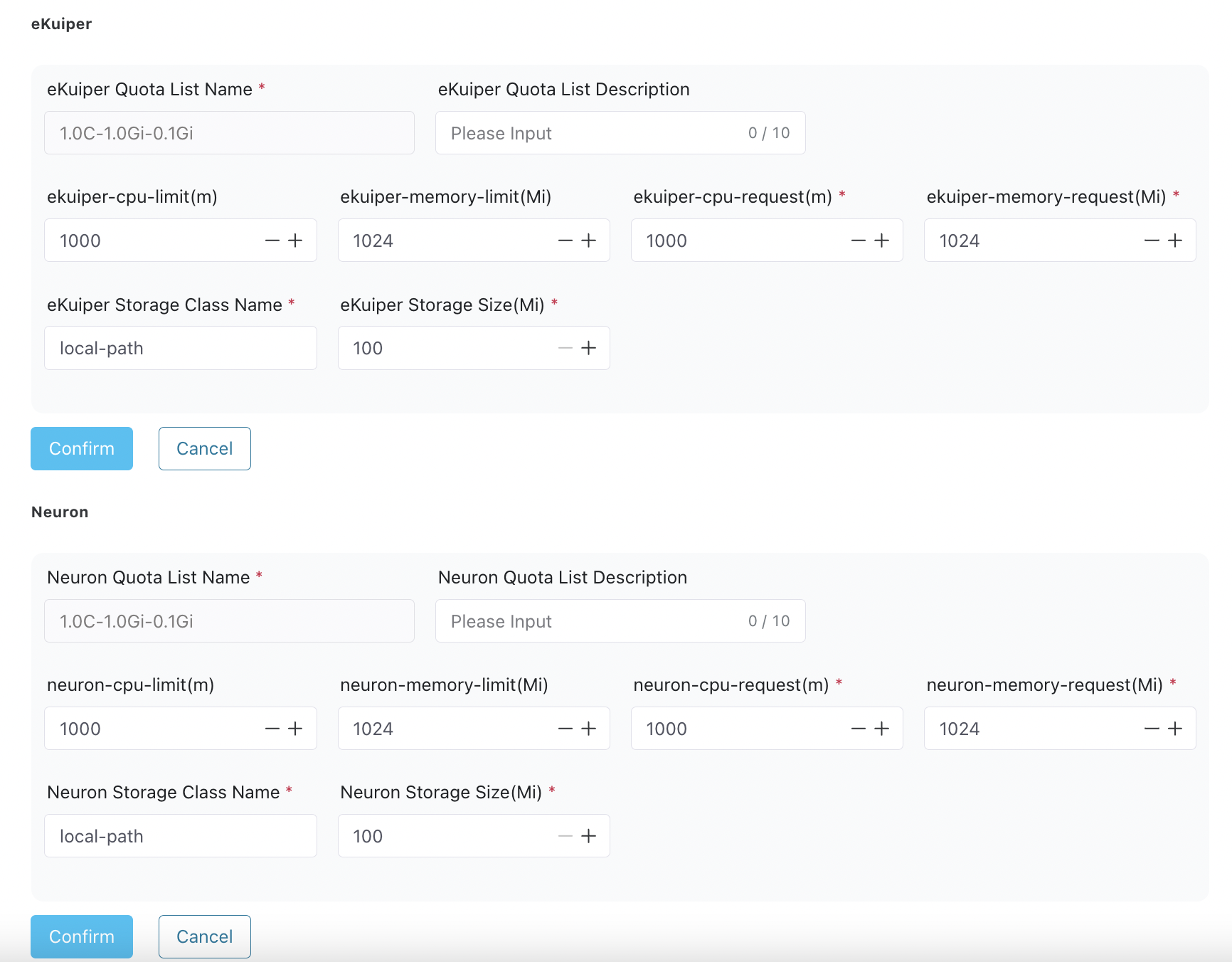The height and width of the screenshot is (962, 1232).
Task: Increment ekuiper-memory-limit value
Action: pos(588,240)
